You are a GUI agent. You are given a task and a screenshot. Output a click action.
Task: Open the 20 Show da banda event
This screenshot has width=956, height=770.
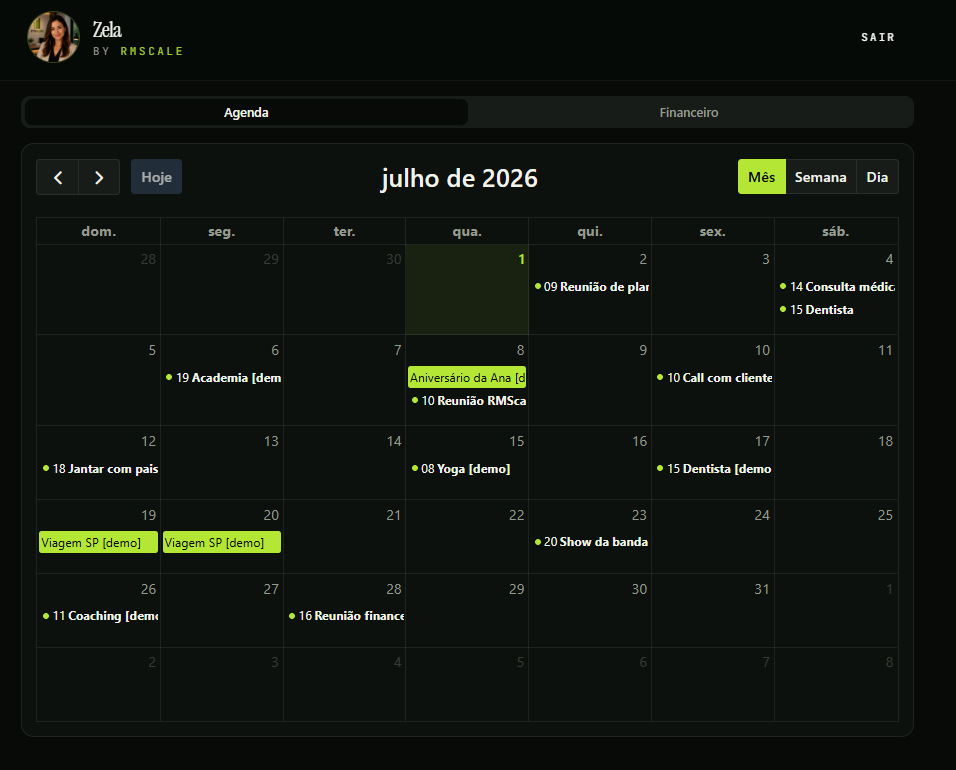(x=591, y=542)
